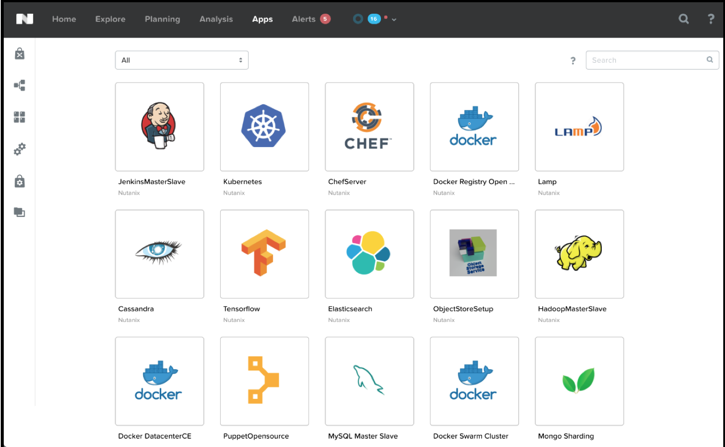Click the Mongo Sharding name label
Viewport: 725px width, 447px height.
tap(565, 436)
